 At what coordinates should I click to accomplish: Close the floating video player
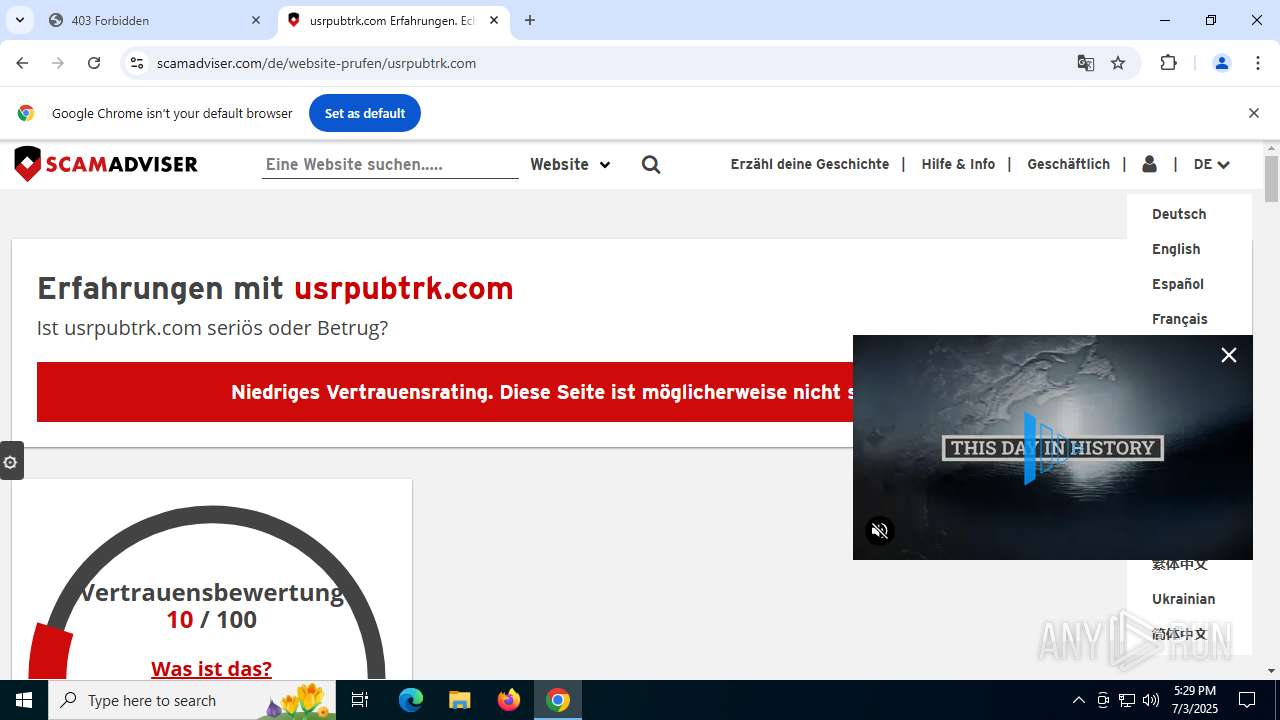tap(1229, 355)
